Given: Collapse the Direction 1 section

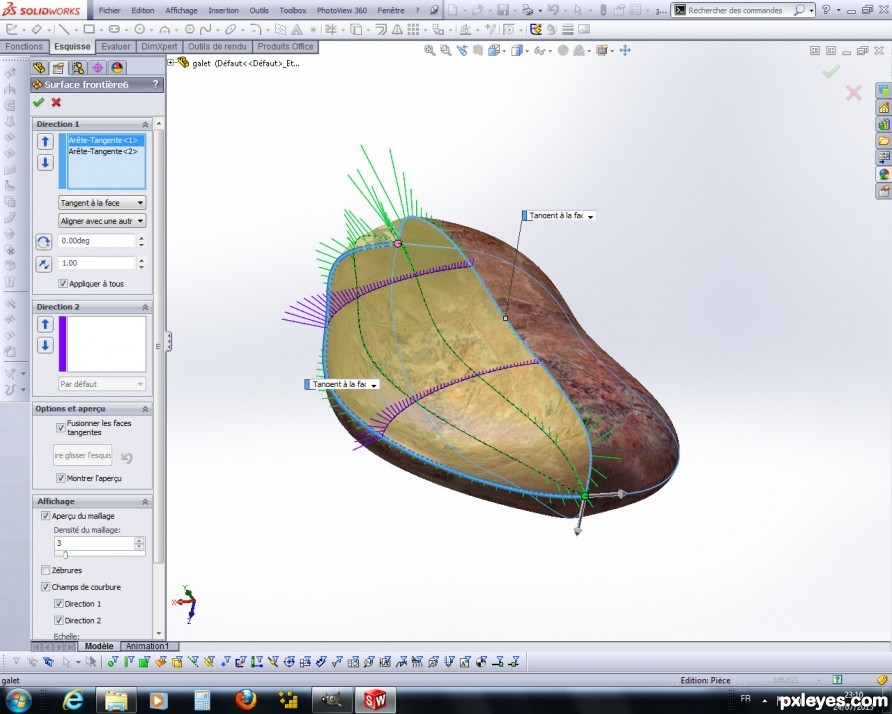Looking at the screenshot, I should coord(145,124).
